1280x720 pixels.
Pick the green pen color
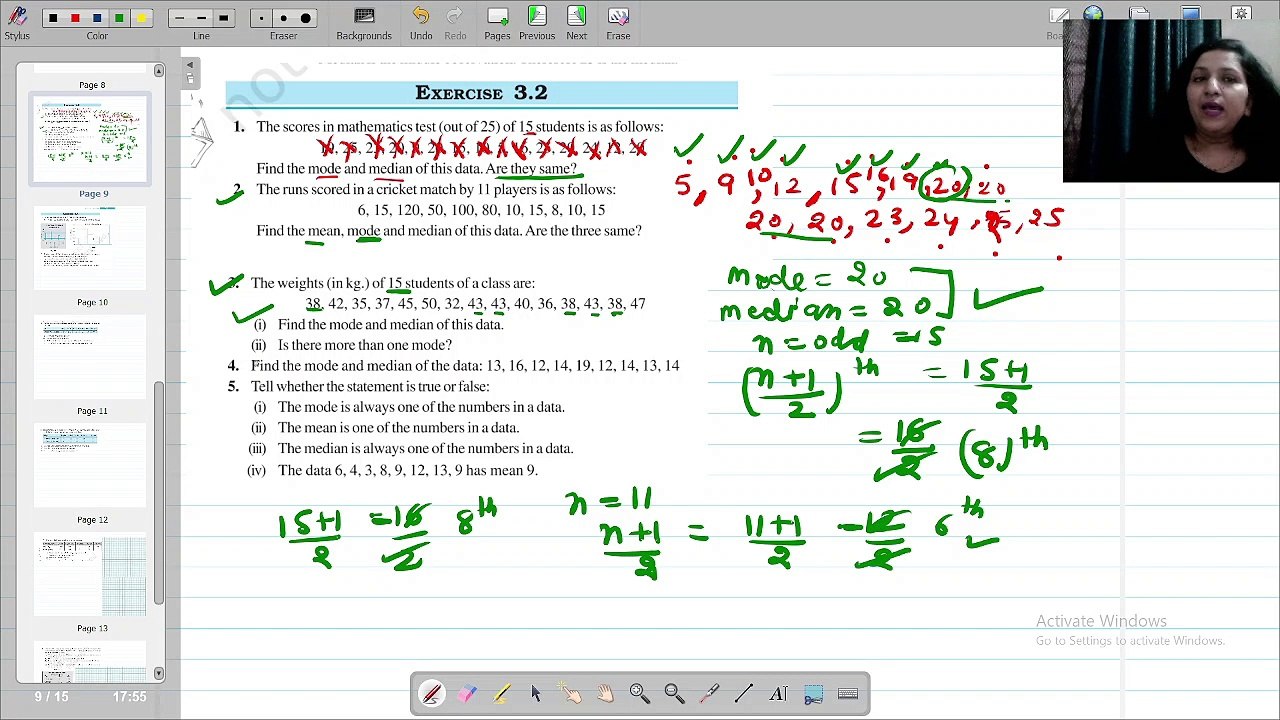click(x=119, y=18)
